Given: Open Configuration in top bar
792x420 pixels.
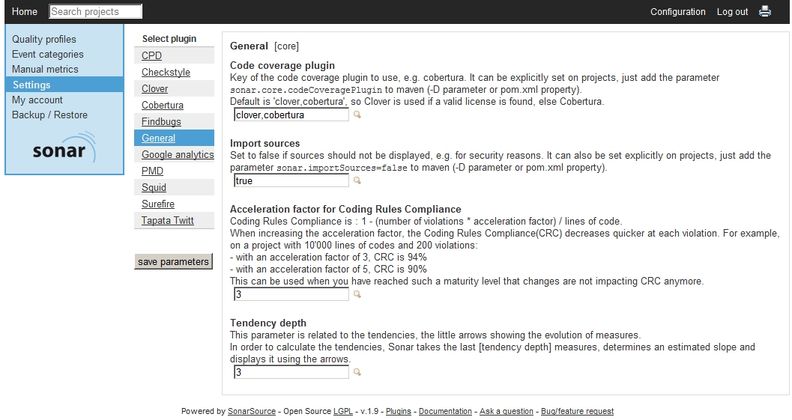Looking at the screenshot, I should (x=678, y=12).
